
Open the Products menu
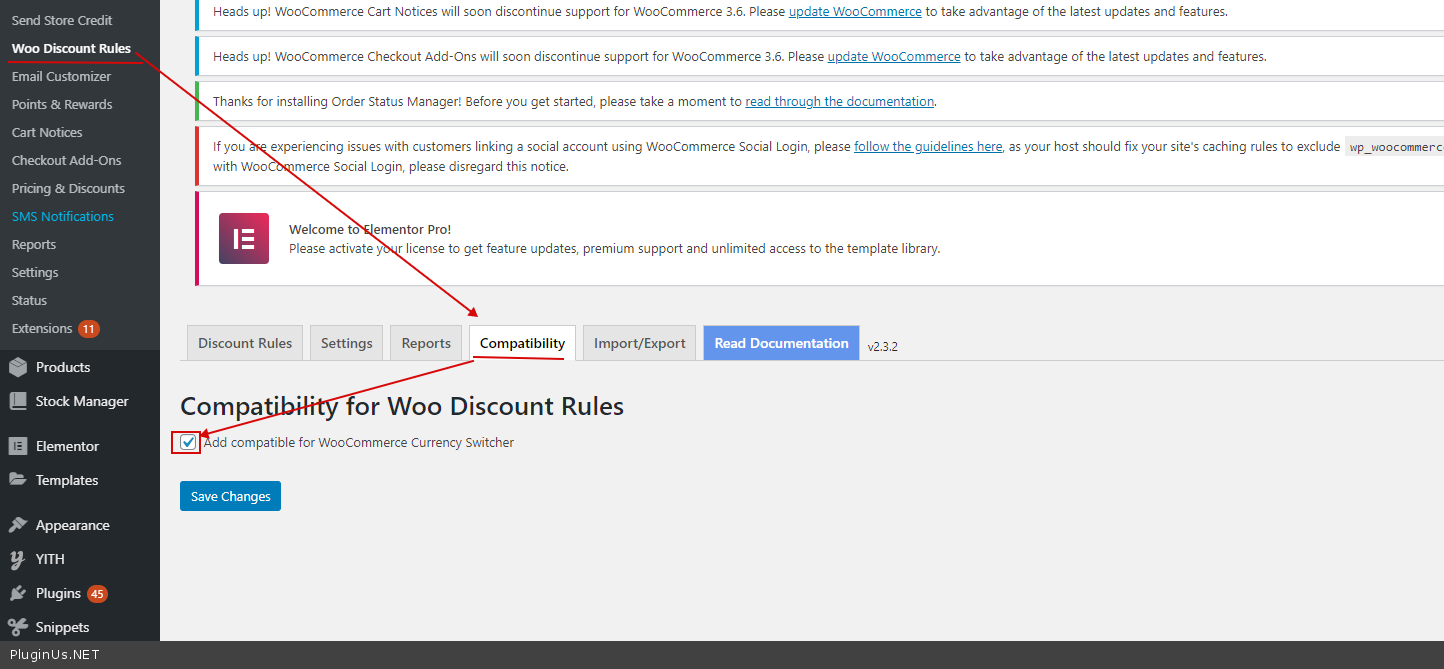point(63,367)
